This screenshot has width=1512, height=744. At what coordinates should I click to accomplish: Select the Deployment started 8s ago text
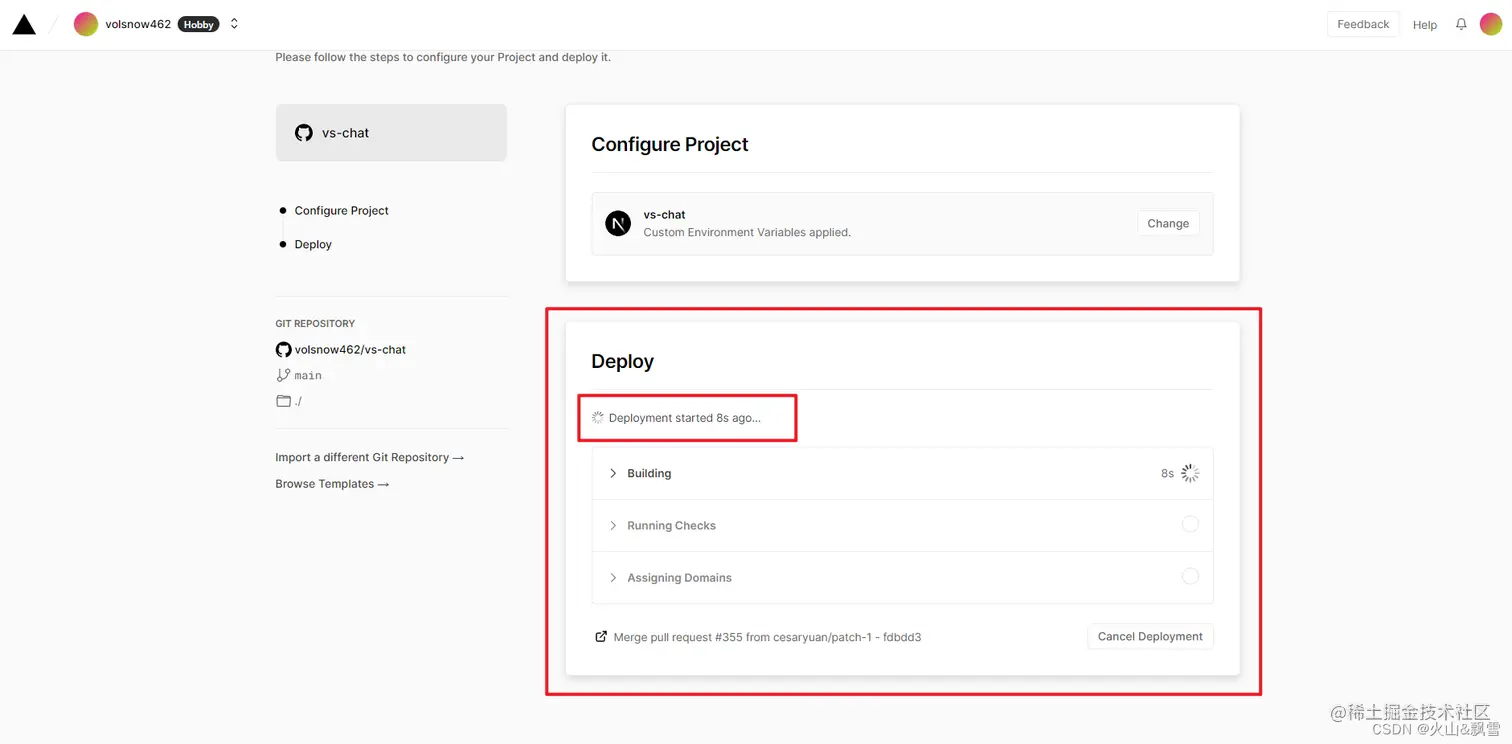(x=685, y=418)
